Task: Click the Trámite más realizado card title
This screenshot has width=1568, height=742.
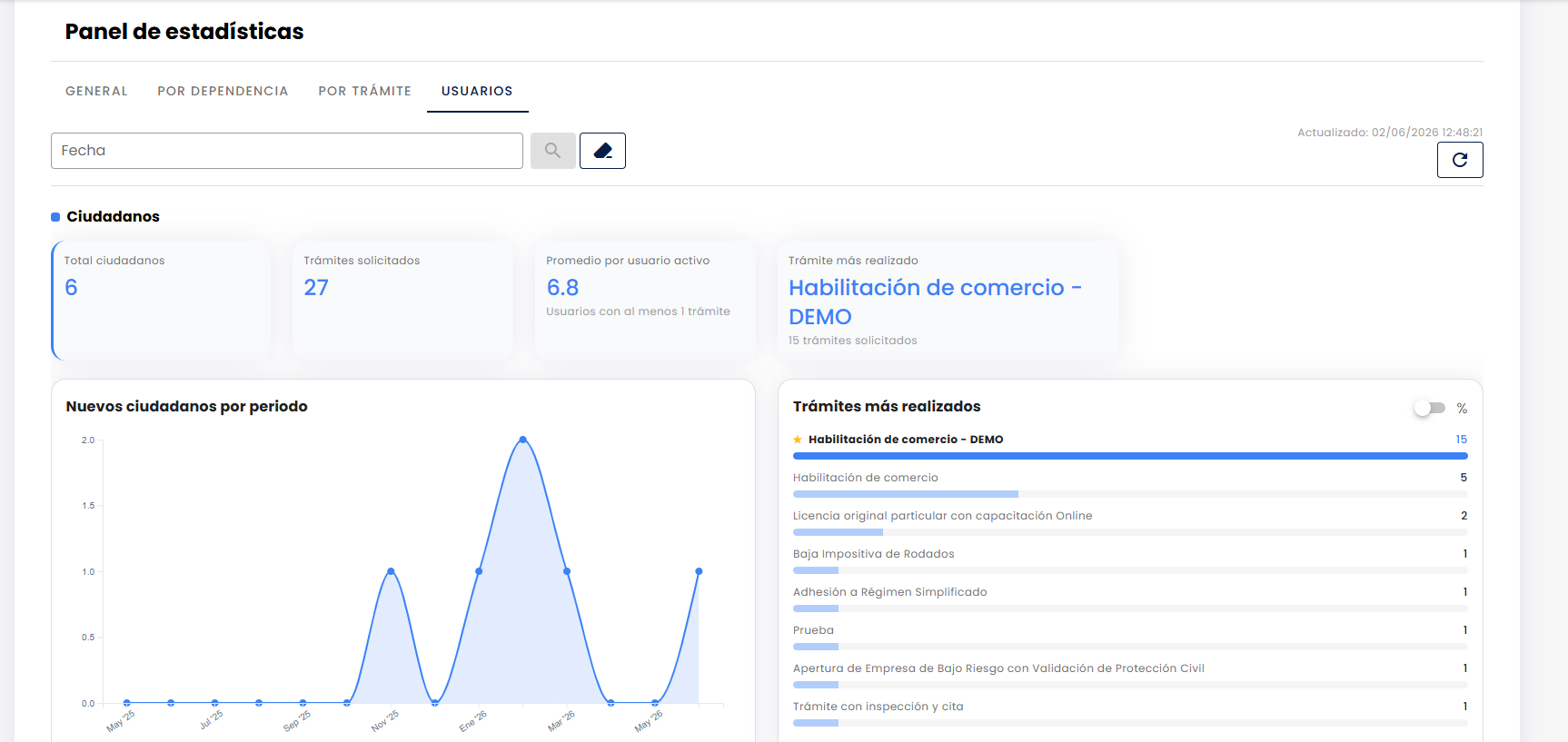Action: tap(853, 261)
